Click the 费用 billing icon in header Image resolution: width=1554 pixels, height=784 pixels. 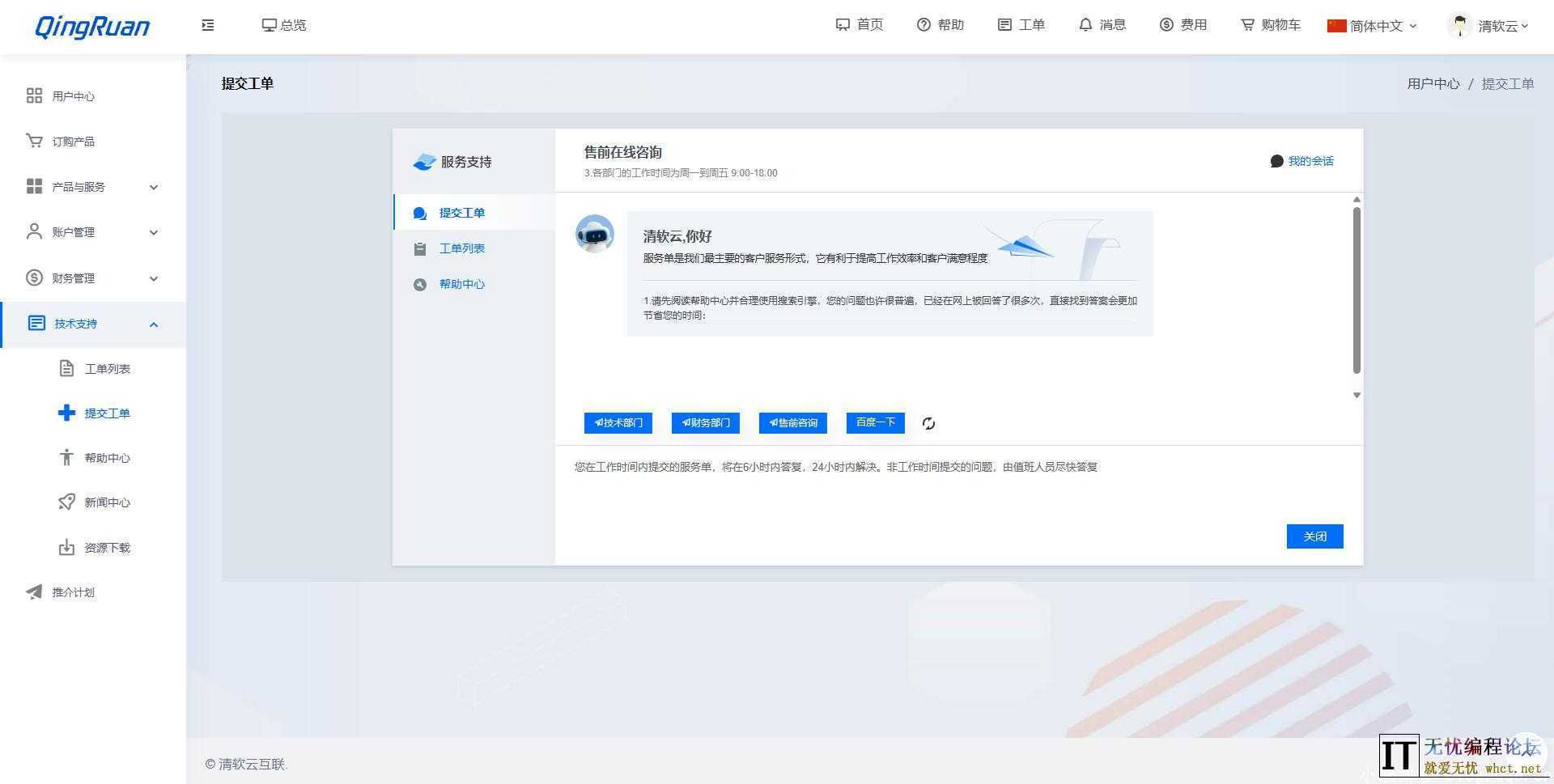1166,25
